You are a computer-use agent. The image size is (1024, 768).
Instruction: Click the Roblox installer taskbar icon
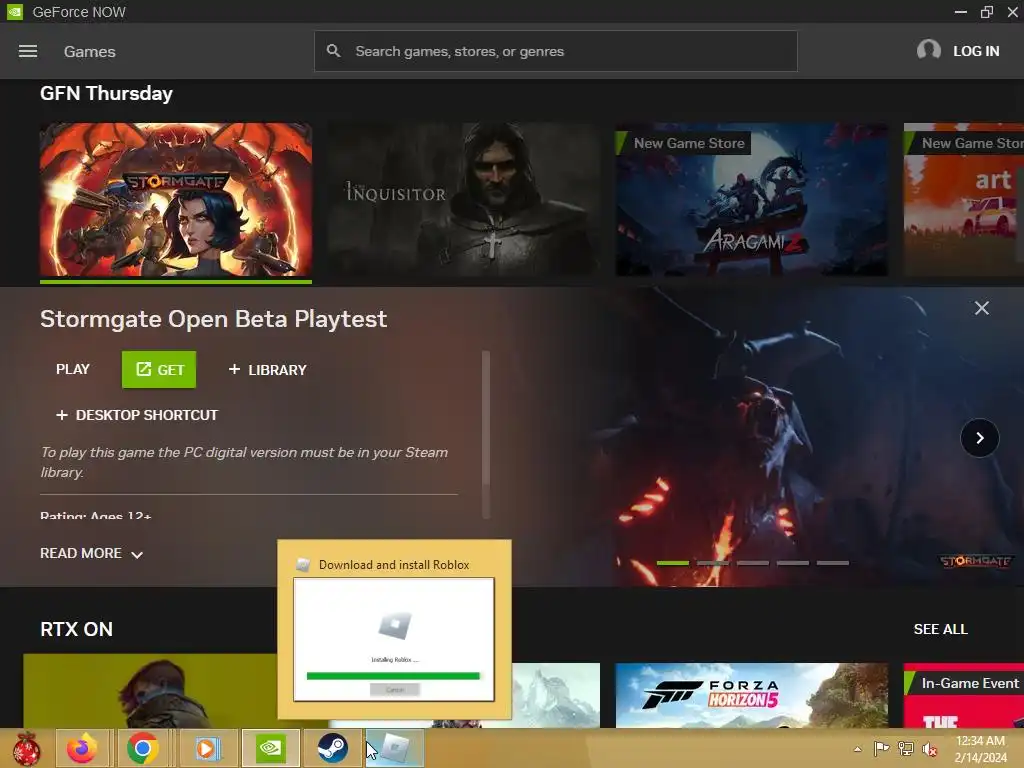(395, 748)
